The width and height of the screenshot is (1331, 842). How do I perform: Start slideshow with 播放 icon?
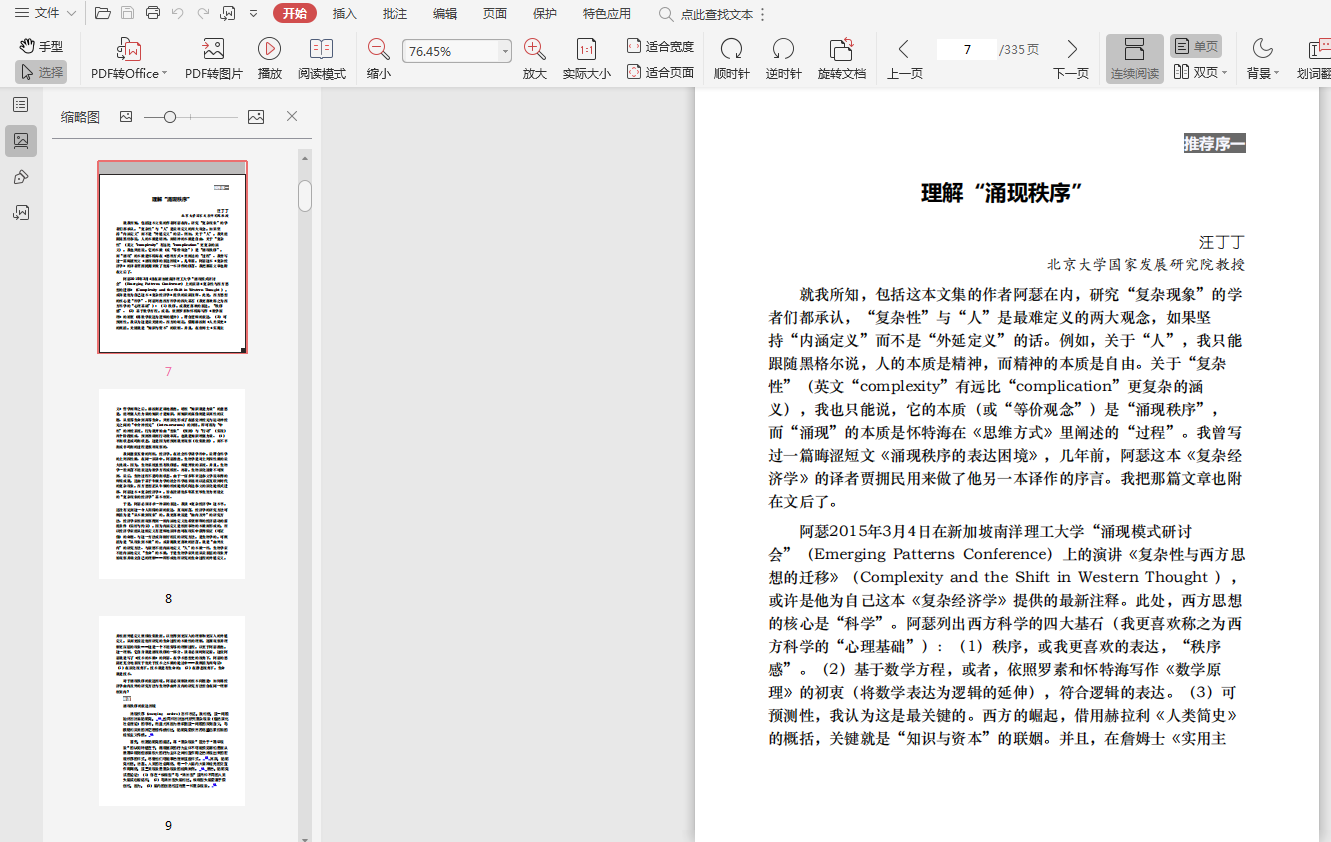[x=269, y=58]
